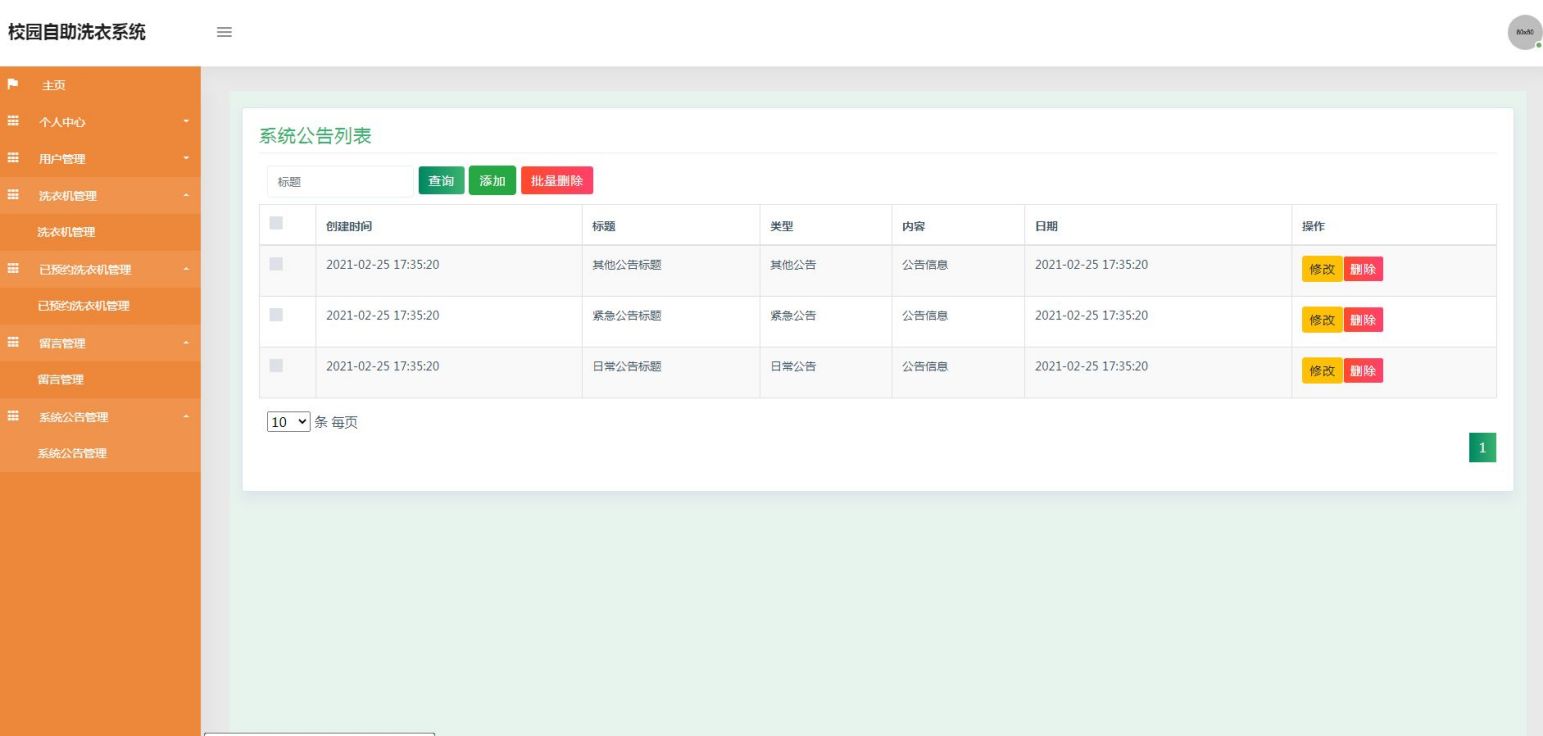
Task: Click the red 批量删除 button
Action: [557, 181]
